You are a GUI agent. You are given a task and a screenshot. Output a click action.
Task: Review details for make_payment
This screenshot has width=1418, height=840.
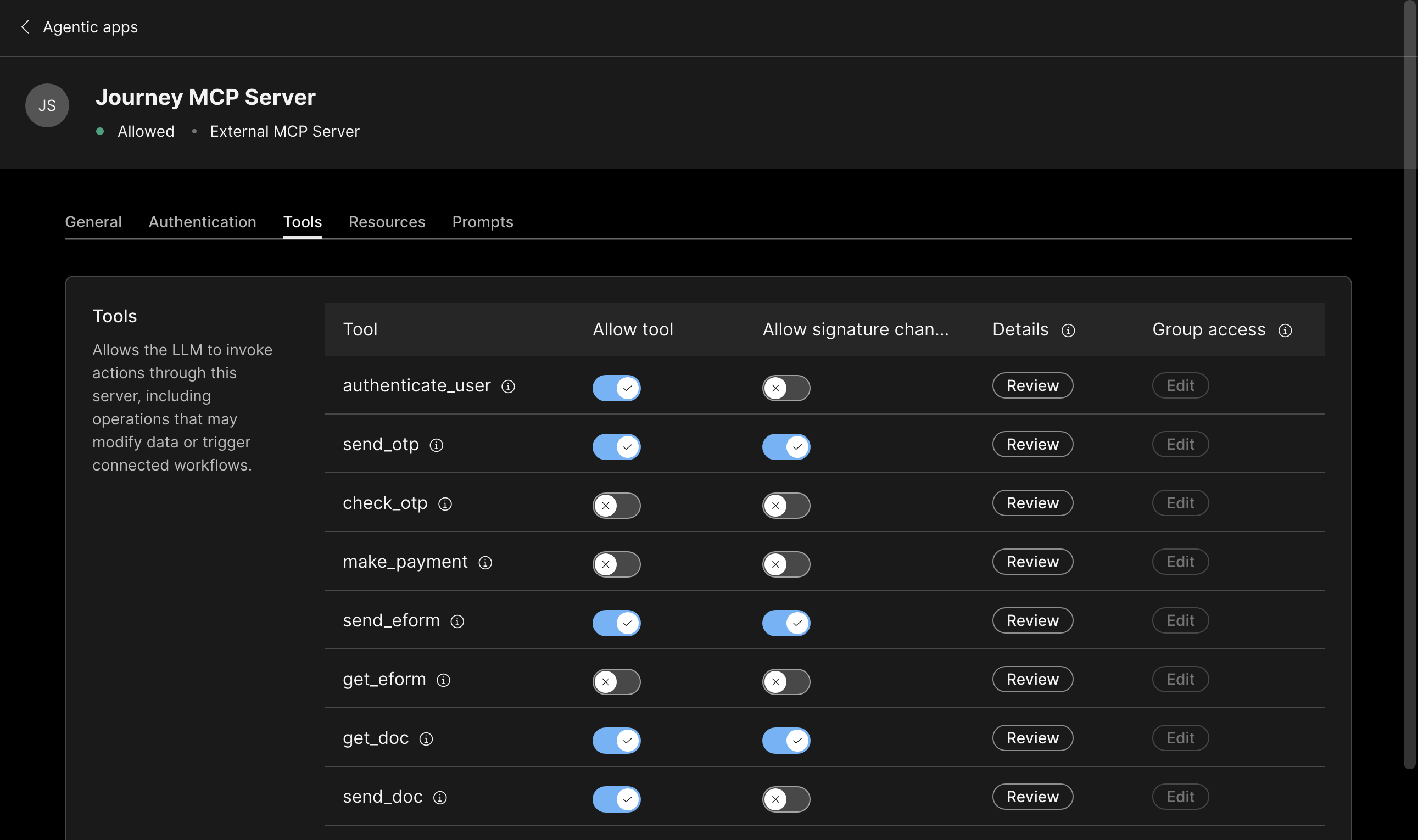point(1032,562)
